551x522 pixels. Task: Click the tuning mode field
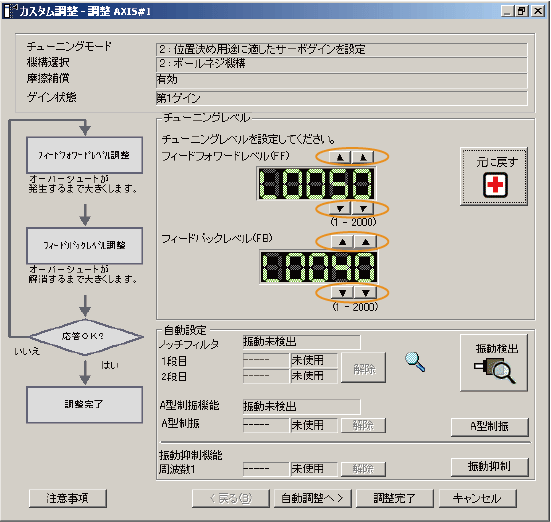(341, 49)
